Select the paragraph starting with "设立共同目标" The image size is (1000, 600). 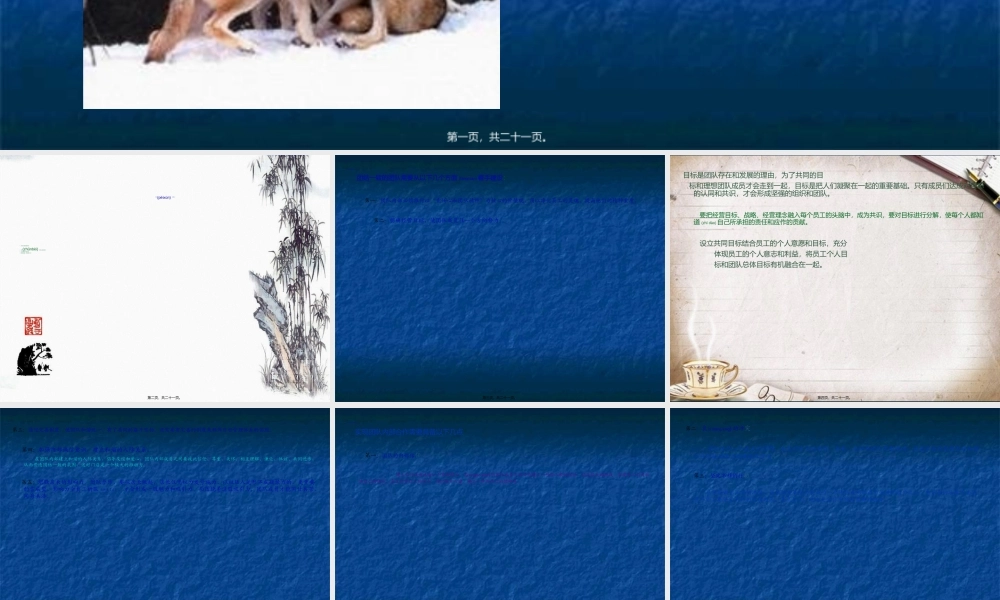[775, 254]
